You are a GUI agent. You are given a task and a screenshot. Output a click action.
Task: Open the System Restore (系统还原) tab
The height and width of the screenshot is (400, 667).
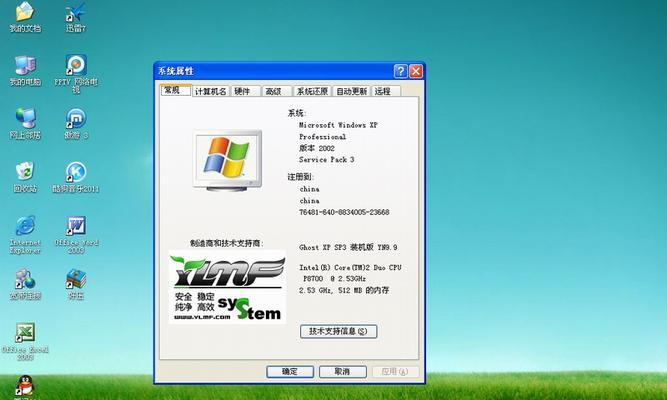point(312,91)
